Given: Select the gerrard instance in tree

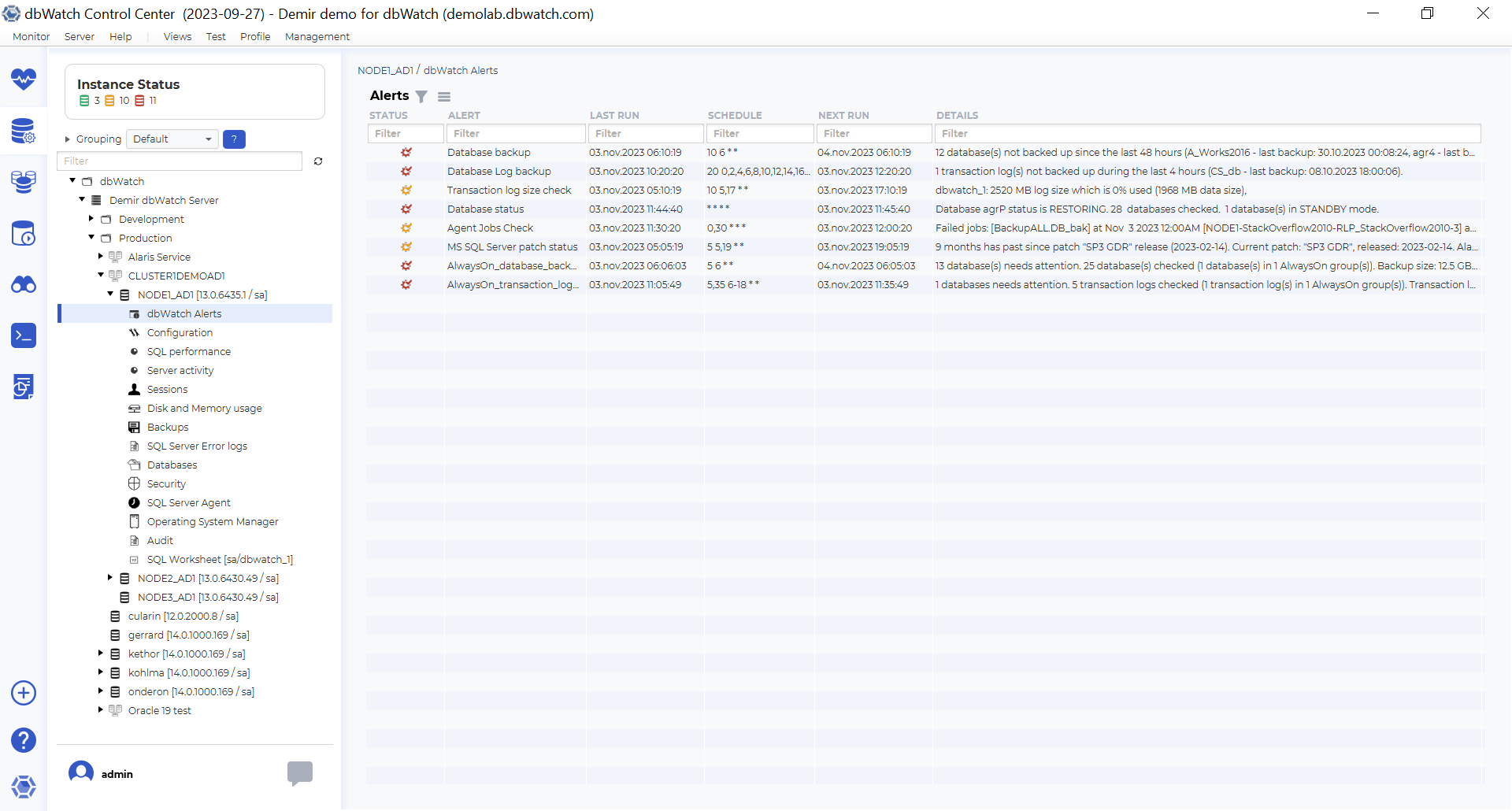Looking at the screenshot, I should click(x=189, y=635).
